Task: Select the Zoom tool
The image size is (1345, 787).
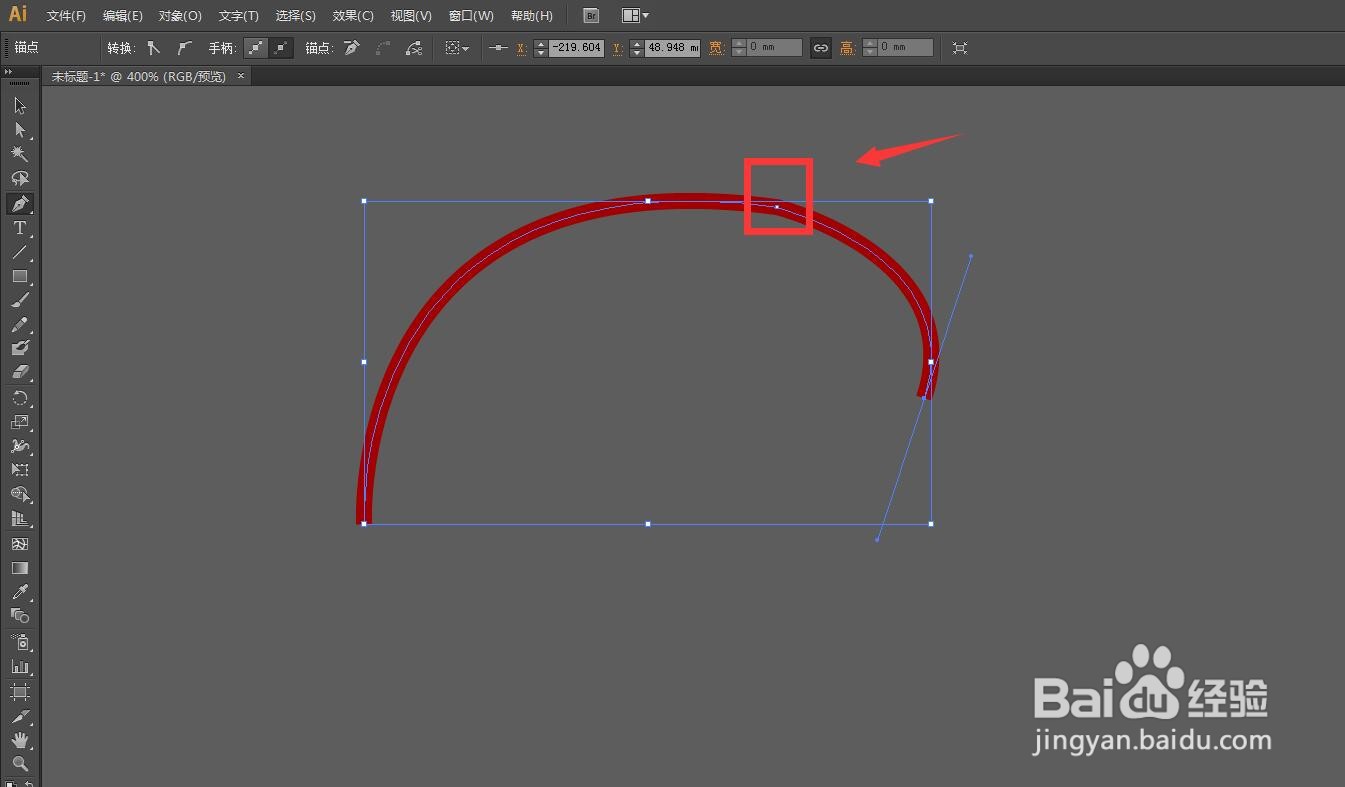Action: [20, 764]
